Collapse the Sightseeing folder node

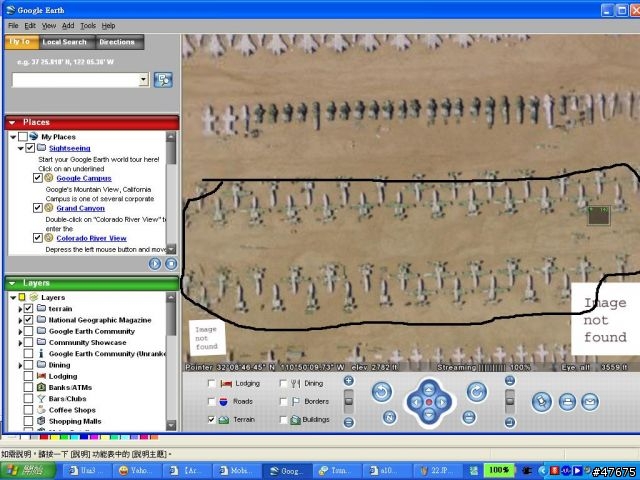click(x=20, y=148)
